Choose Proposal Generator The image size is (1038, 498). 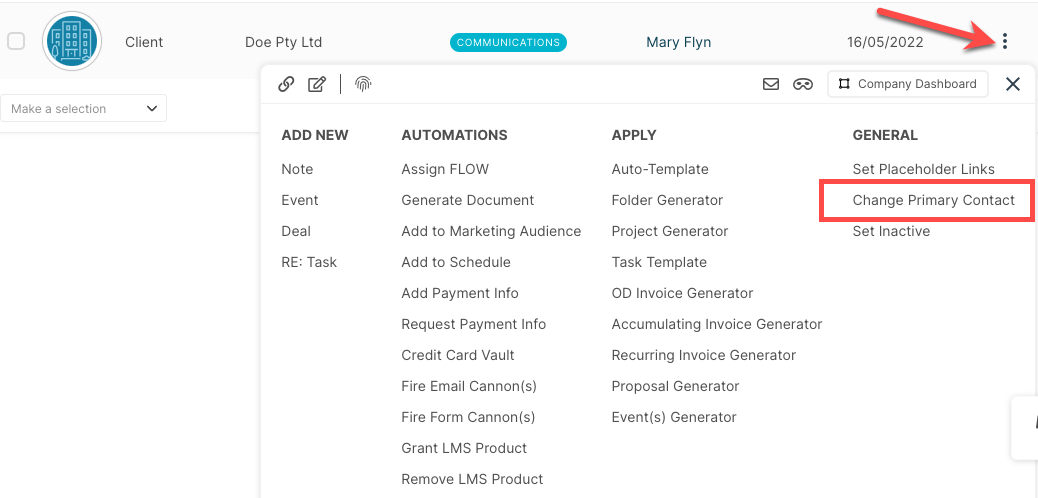(x=675, y=386)
